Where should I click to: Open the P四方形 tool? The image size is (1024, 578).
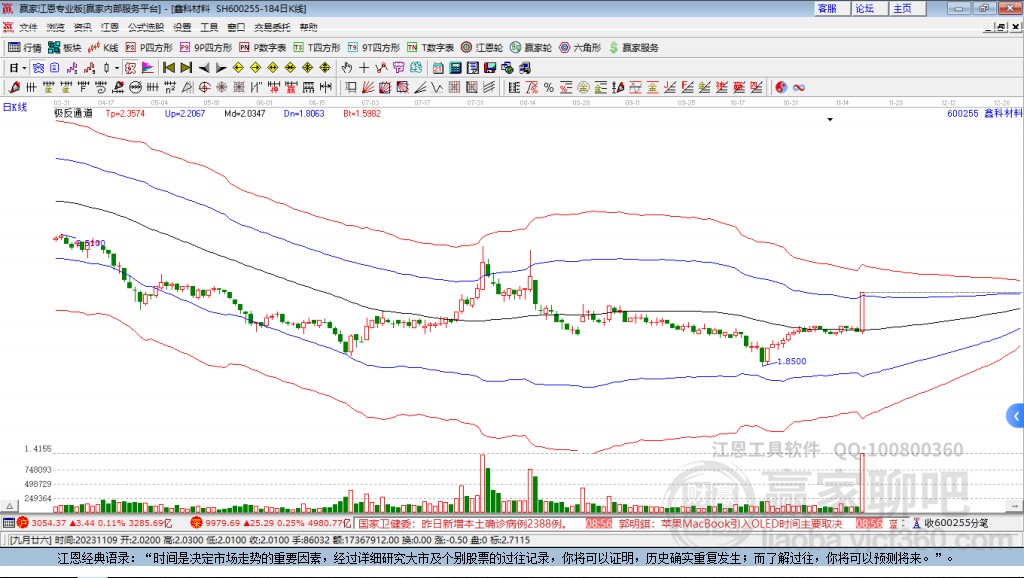pyautogui.click(x=149, y=48)
